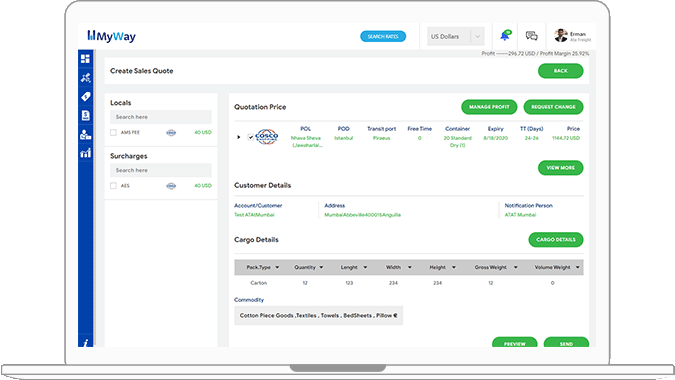Viewport: 675px width, 380px height.
Task: Click the 20 Standard Dry container value
Action: coord(457,142)
